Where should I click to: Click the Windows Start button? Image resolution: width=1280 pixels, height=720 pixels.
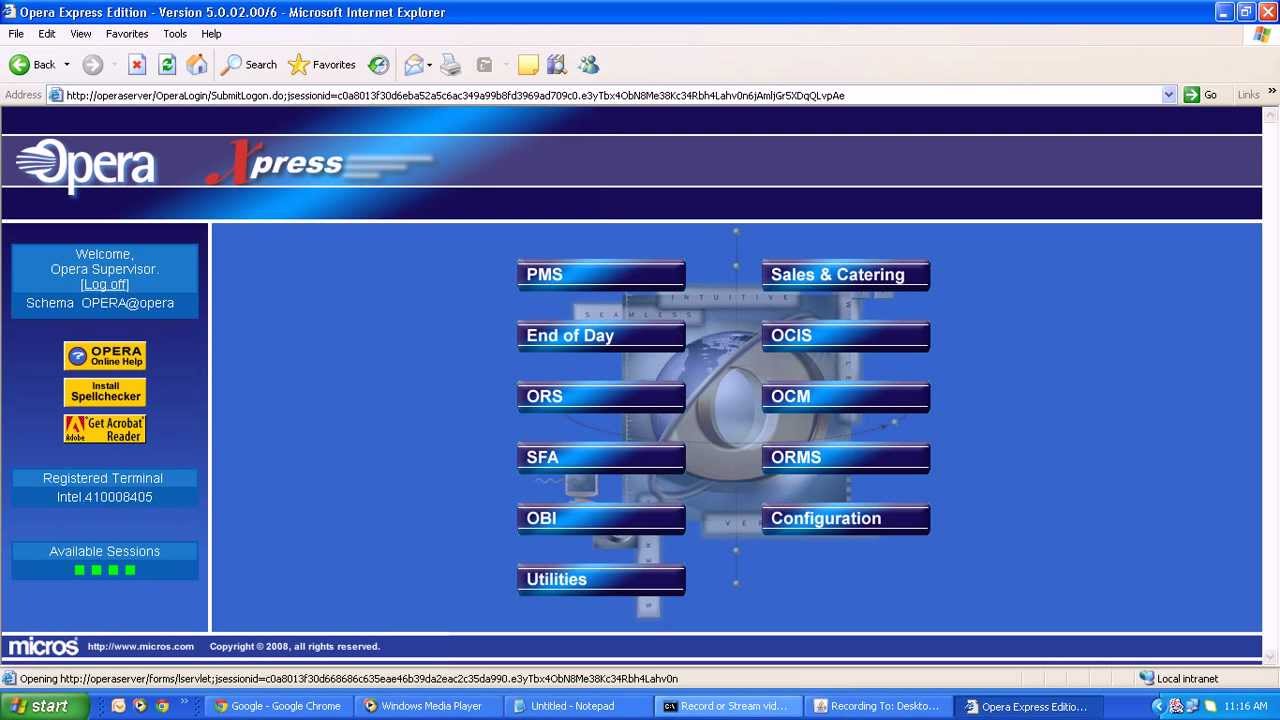click(38, 706)
